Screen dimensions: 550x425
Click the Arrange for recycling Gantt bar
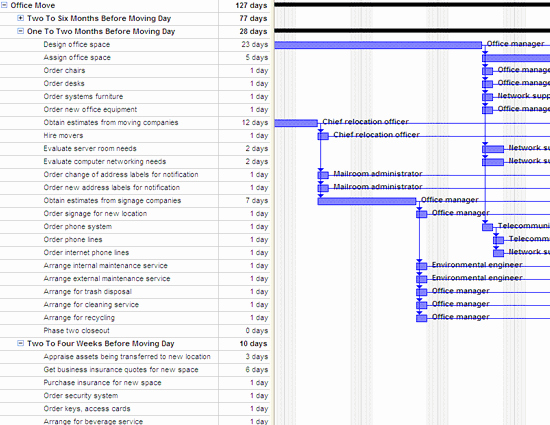(x=422, y=318)
